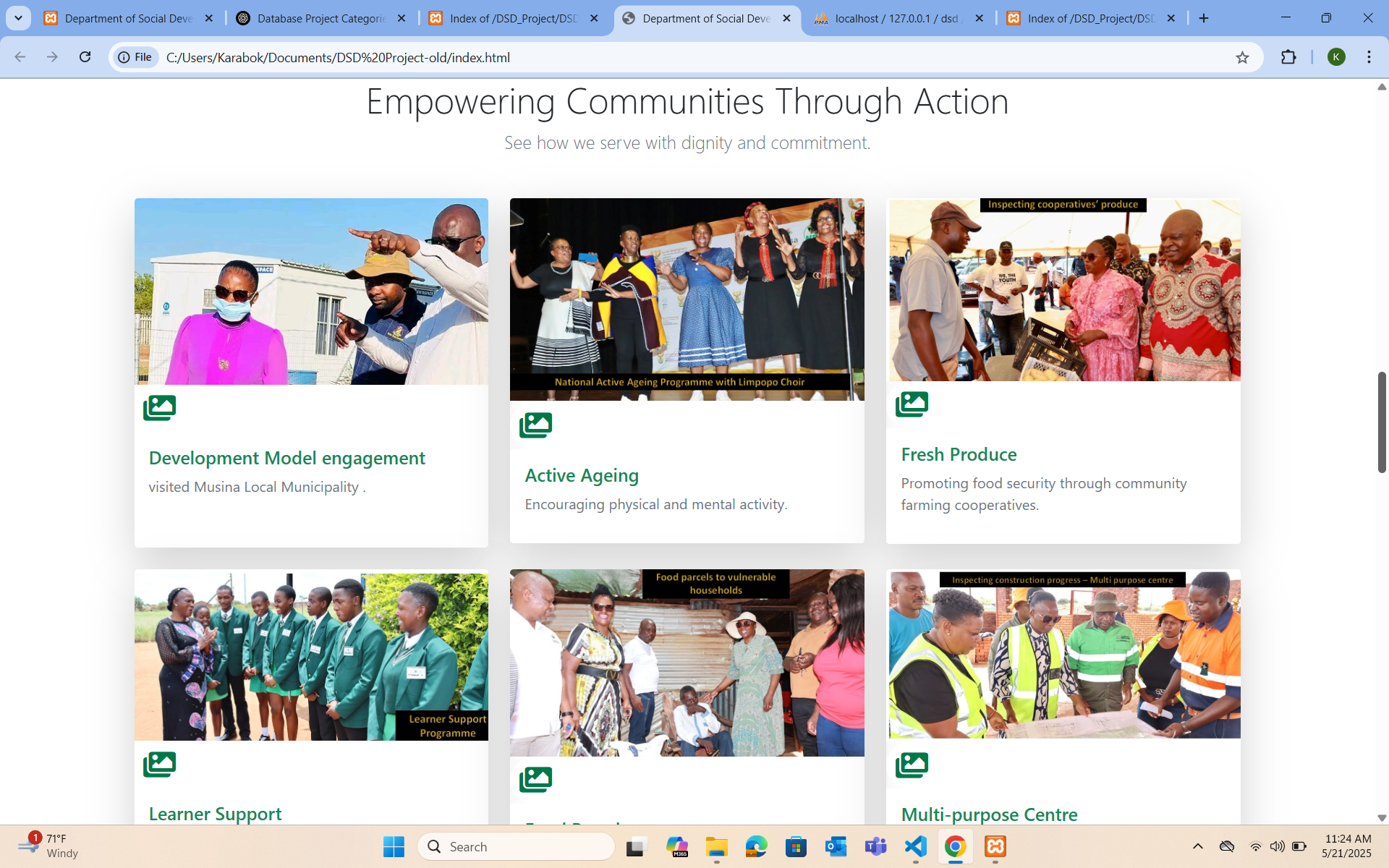Click gallery icon on Learner Support card
Viewport: 1389px width, 868px height.
click(x=159, y=765)
